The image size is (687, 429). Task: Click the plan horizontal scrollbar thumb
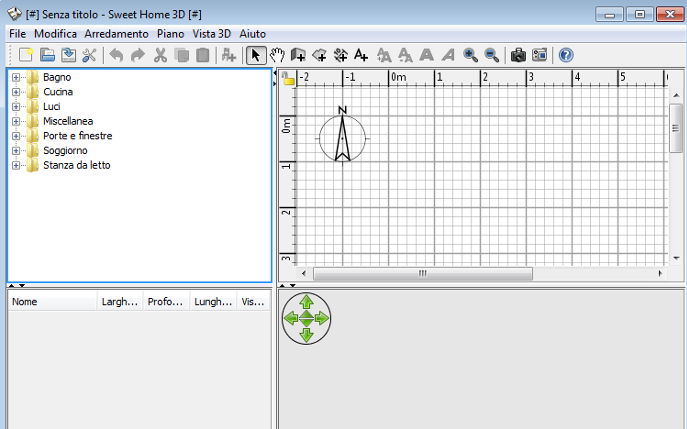[x=423, y=273]
